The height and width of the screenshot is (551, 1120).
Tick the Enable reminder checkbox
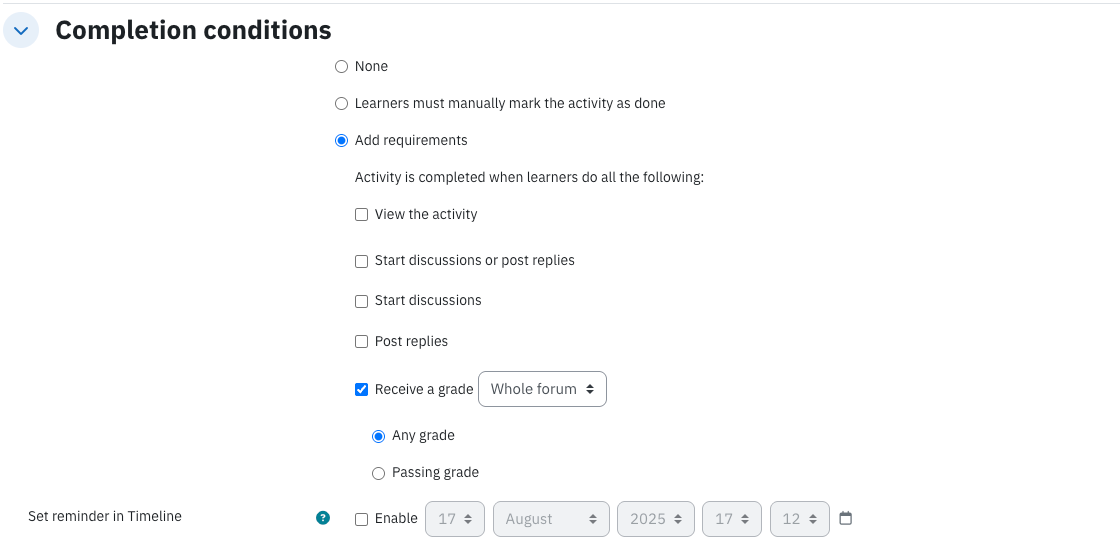[361, 519]
